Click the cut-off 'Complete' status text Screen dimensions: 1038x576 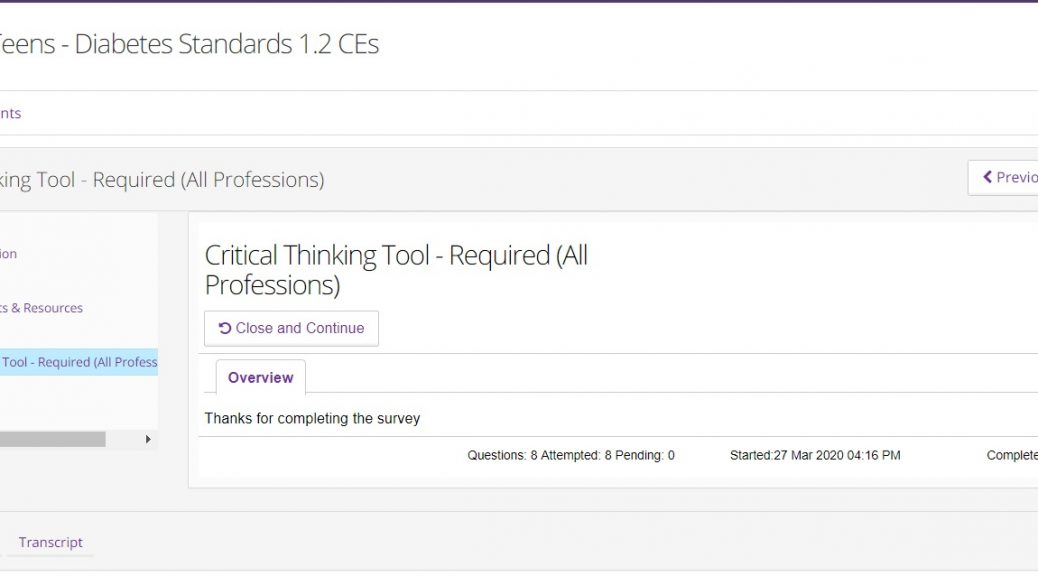1011,455
